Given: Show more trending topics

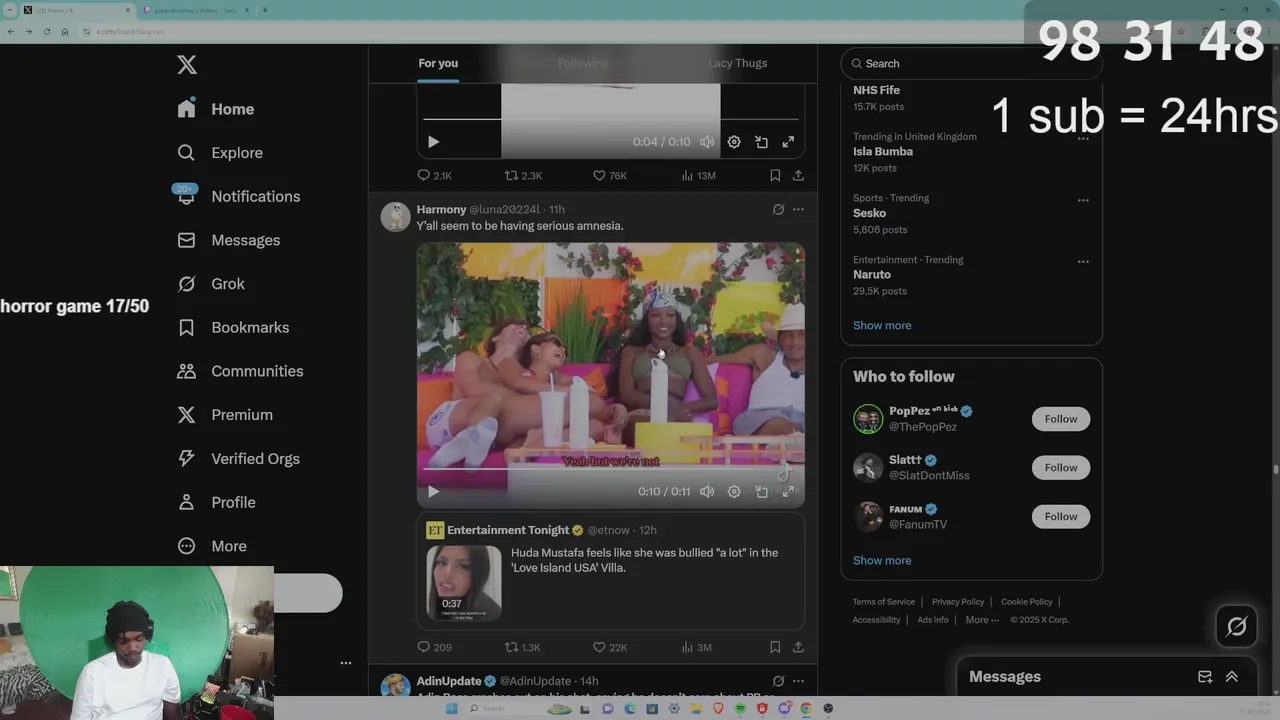Looking at the screenshot, I should (x=882, y=326).
